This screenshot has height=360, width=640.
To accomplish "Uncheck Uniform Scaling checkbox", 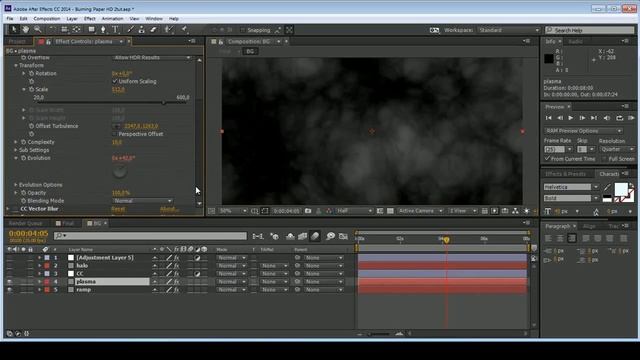I will (x=115, y=81).
